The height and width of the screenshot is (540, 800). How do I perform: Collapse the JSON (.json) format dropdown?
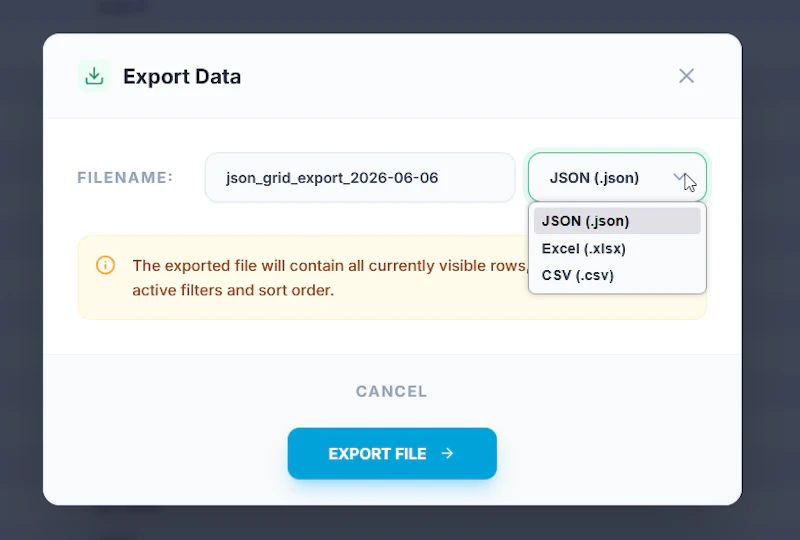(x=617, y=178)
